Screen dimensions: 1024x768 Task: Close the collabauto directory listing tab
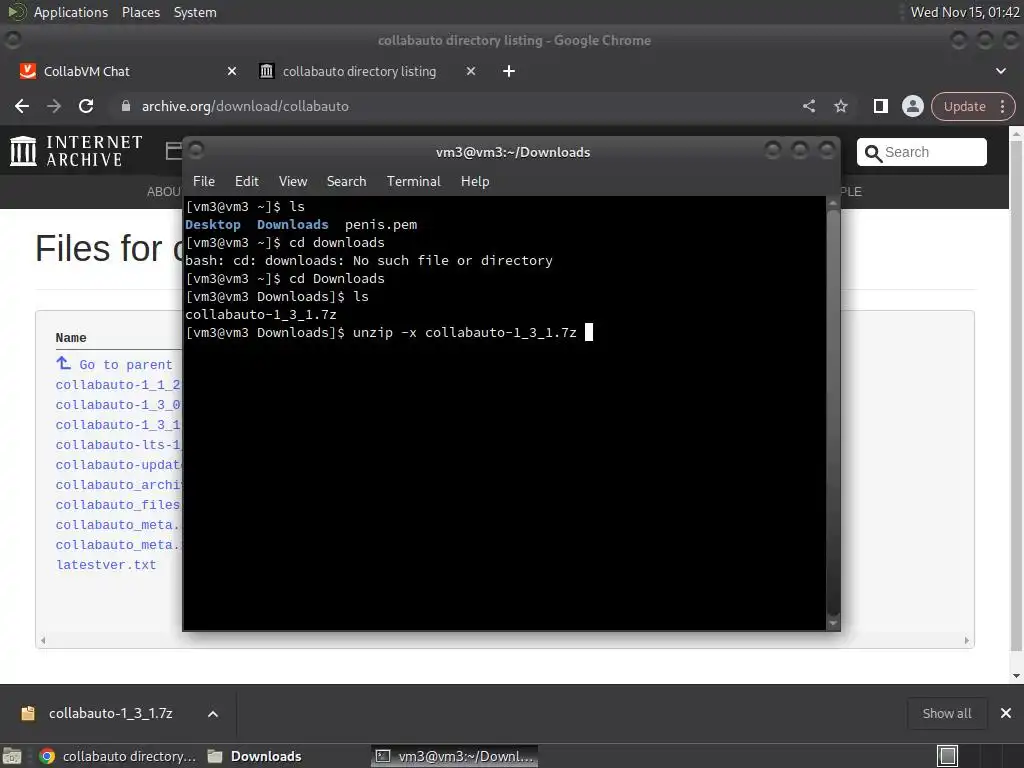pos(470,71)
